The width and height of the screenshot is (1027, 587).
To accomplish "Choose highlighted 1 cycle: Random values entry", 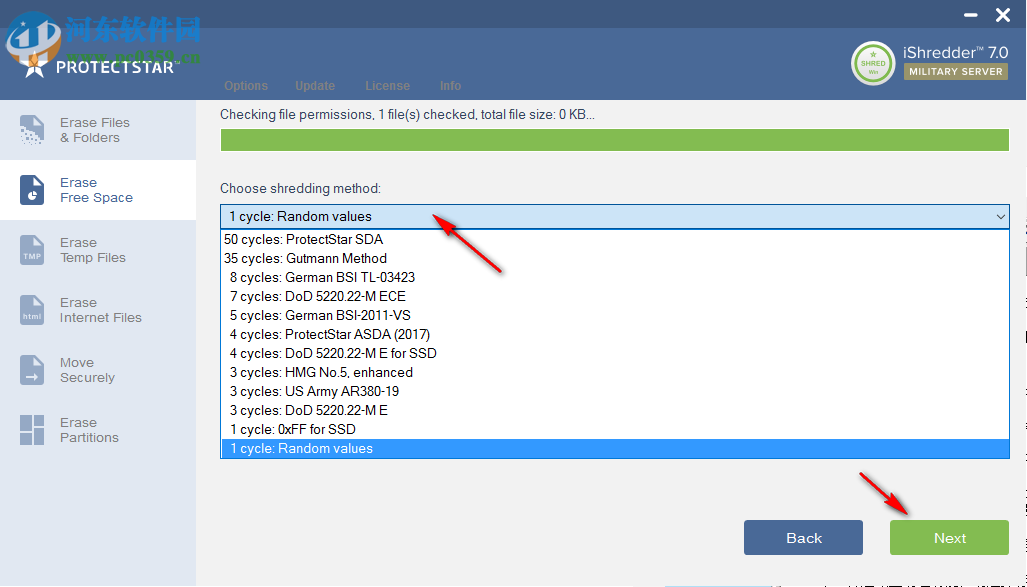I will tap(614, 448).
